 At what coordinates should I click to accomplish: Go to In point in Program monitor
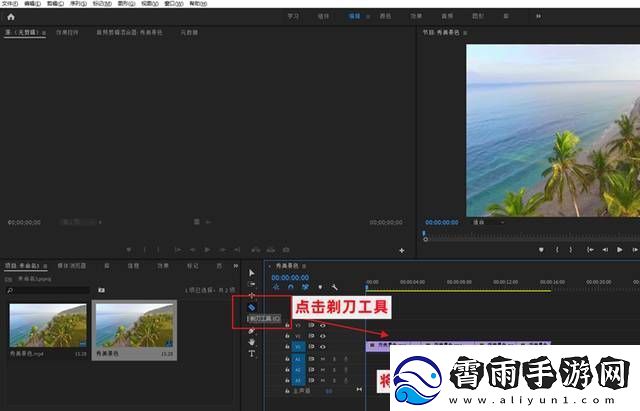tap(590, 249)
